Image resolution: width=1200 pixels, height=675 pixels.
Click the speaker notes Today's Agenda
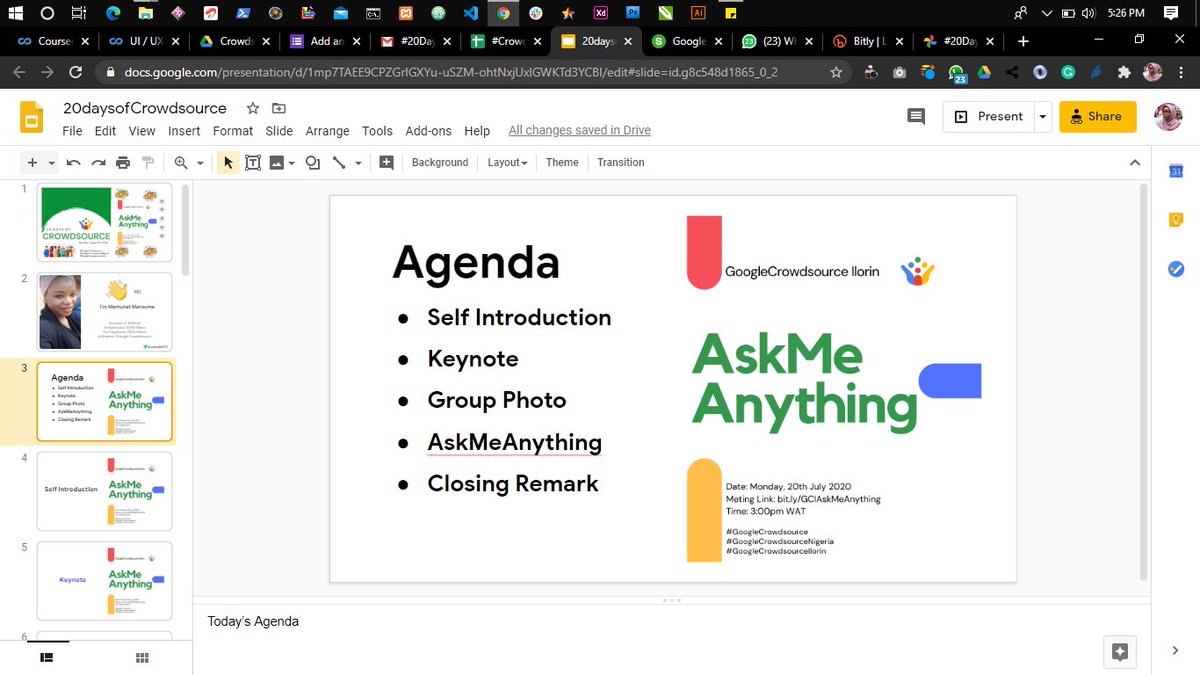point(253,621)
